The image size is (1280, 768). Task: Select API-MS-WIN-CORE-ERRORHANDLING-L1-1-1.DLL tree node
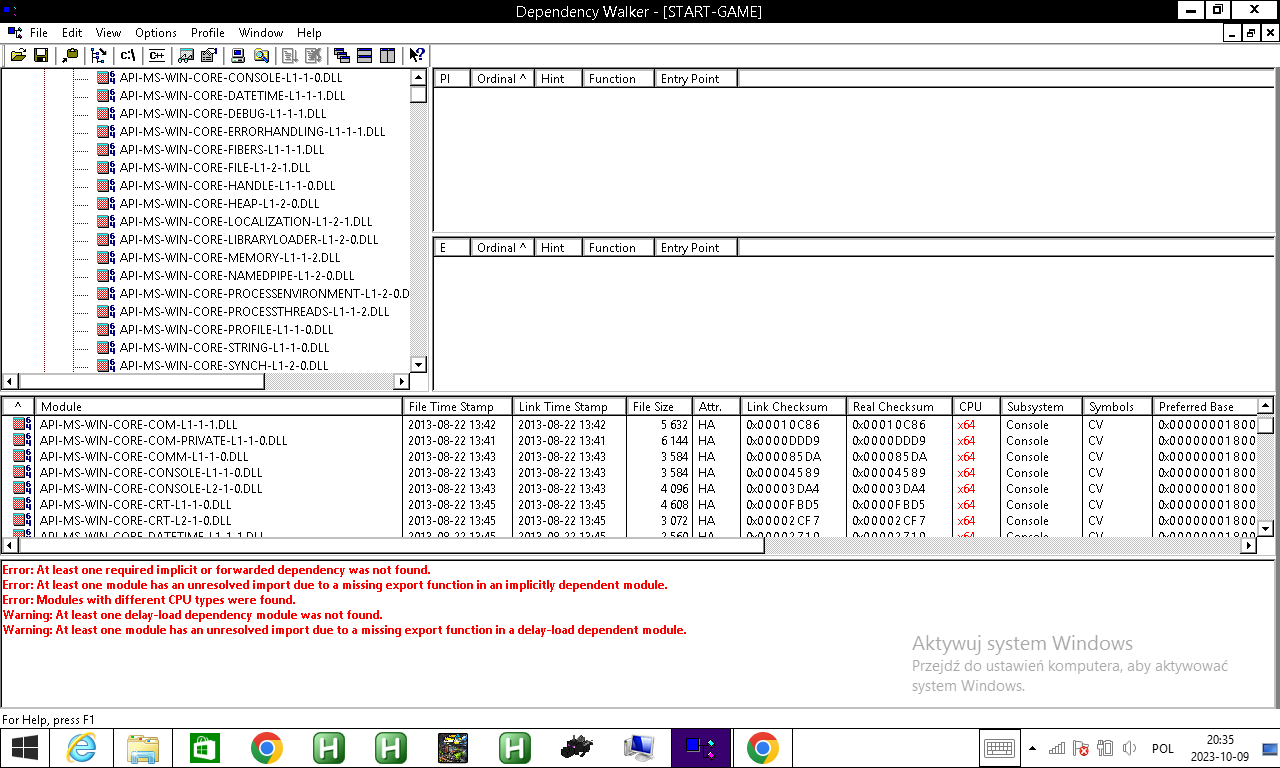click(252, 132)
